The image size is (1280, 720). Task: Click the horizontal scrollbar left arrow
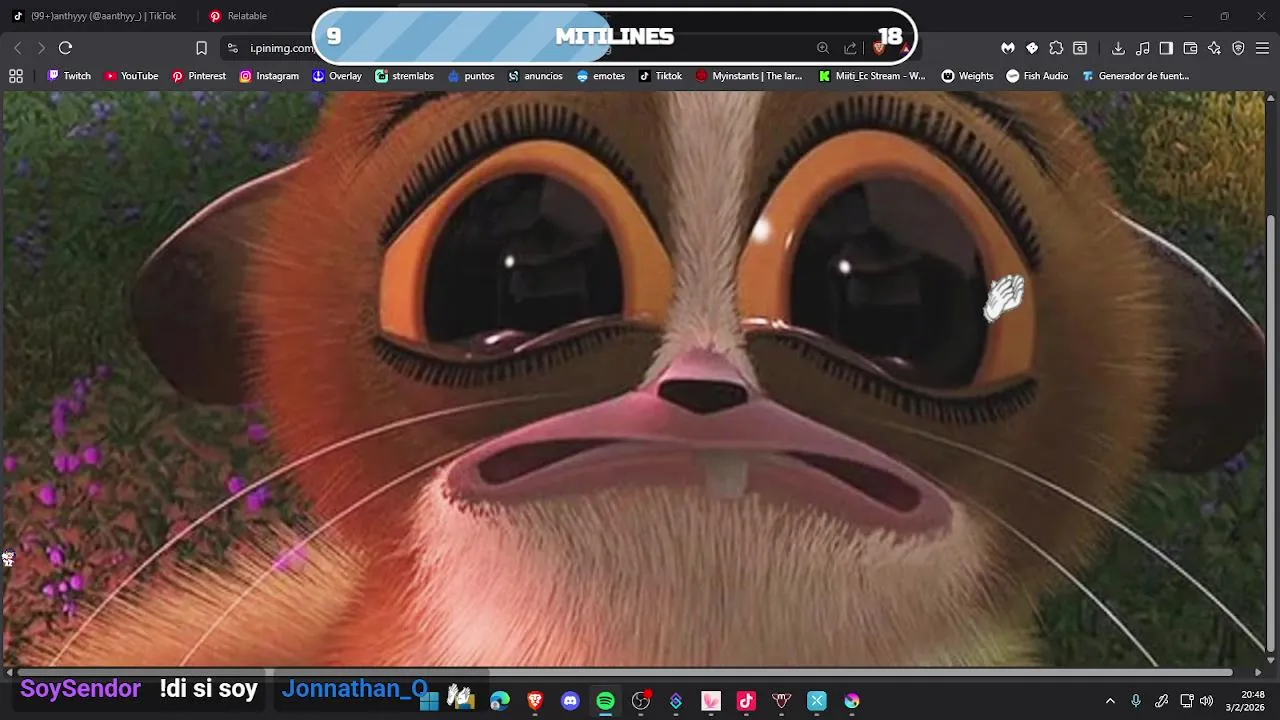[9, 673]
